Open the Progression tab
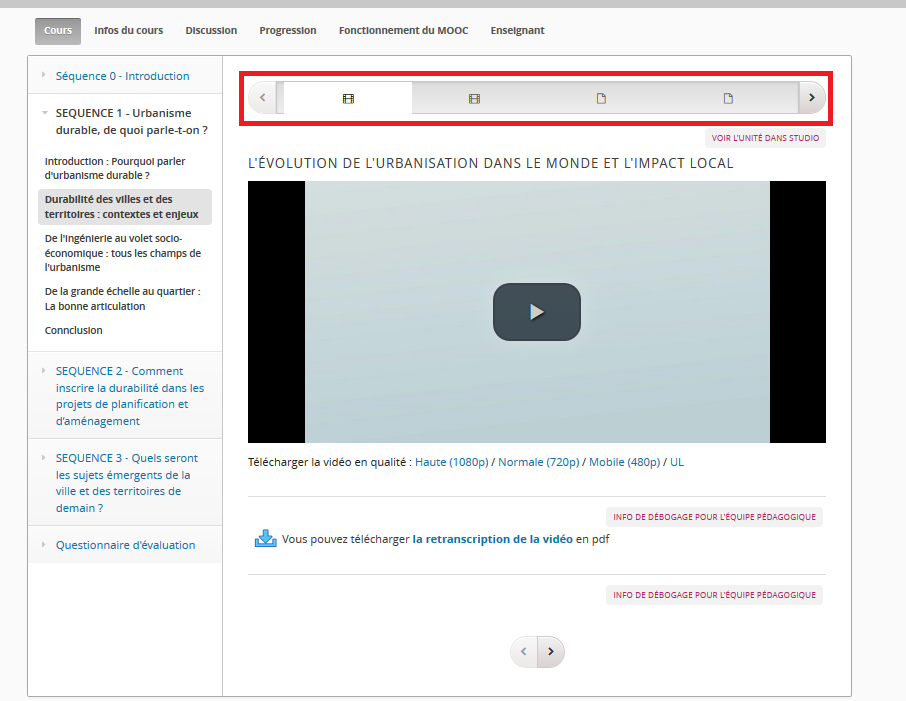The height and width of the screenshot is (701, 906). pyautogui.click(x=288, y=31)
